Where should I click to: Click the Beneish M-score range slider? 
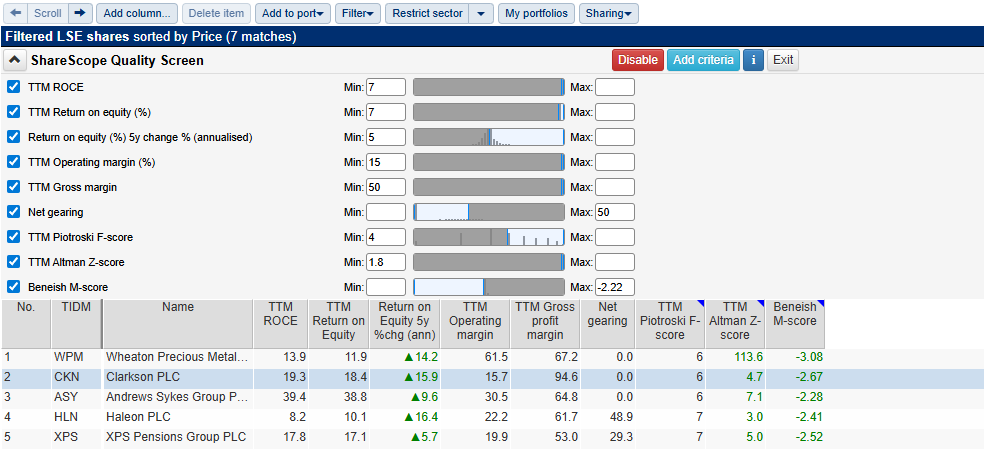[x=489, y=287]
